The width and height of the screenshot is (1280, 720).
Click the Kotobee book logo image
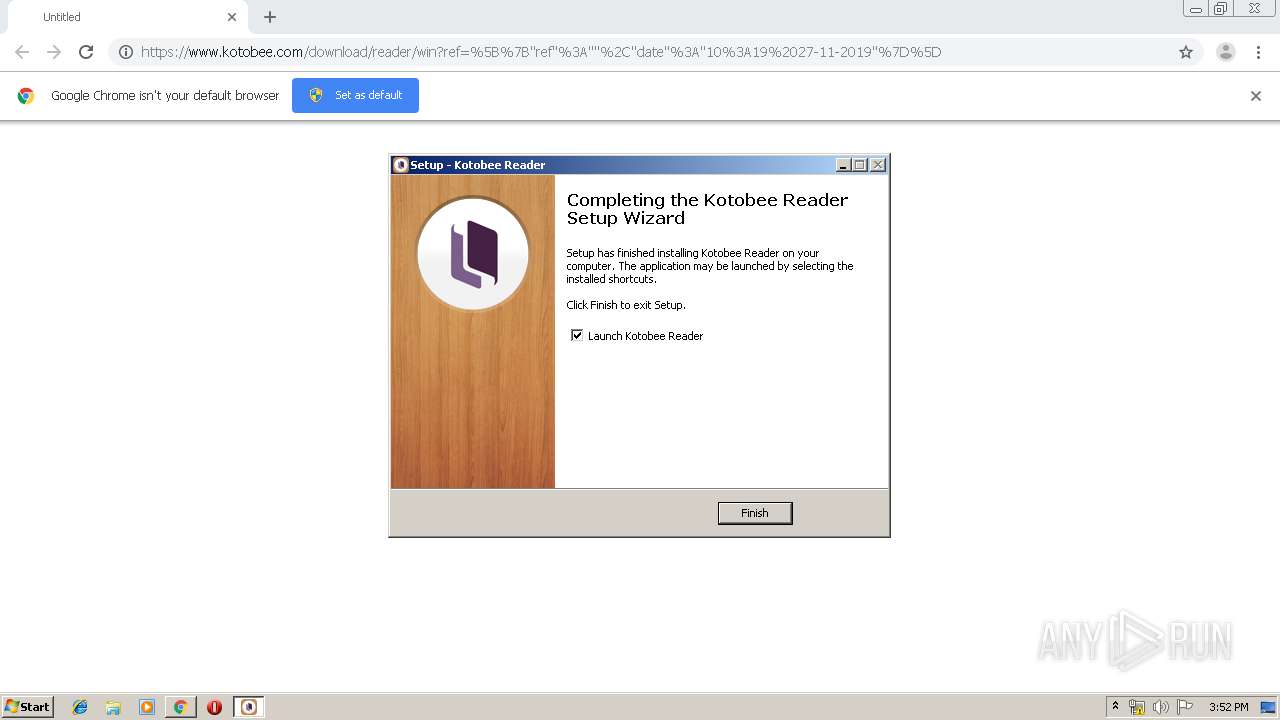[x=473, y=254]
